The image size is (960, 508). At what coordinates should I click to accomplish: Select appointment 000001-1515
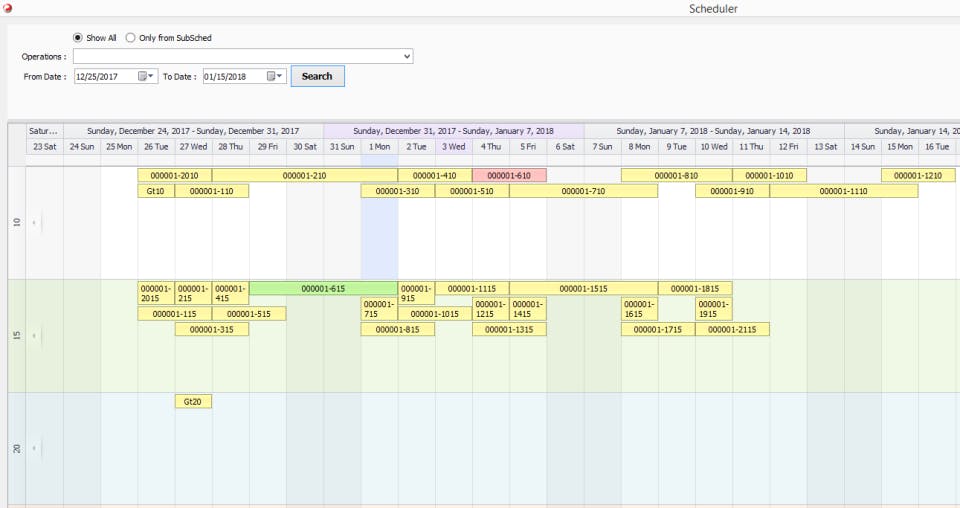[583, 288]
